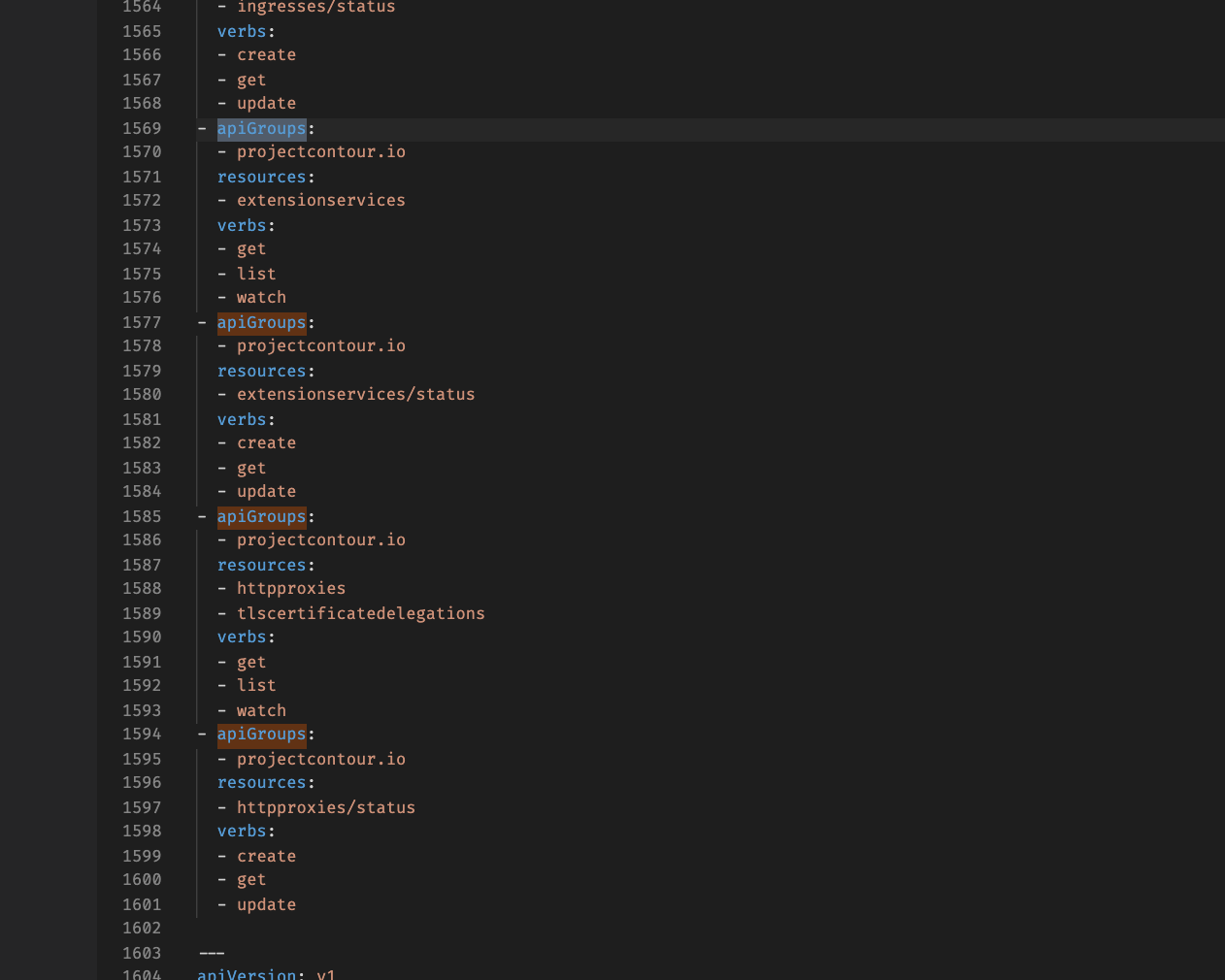Screen dimensions: 1225x980
Task: Click the ingresses/status entry
Action: click(316, 7)
